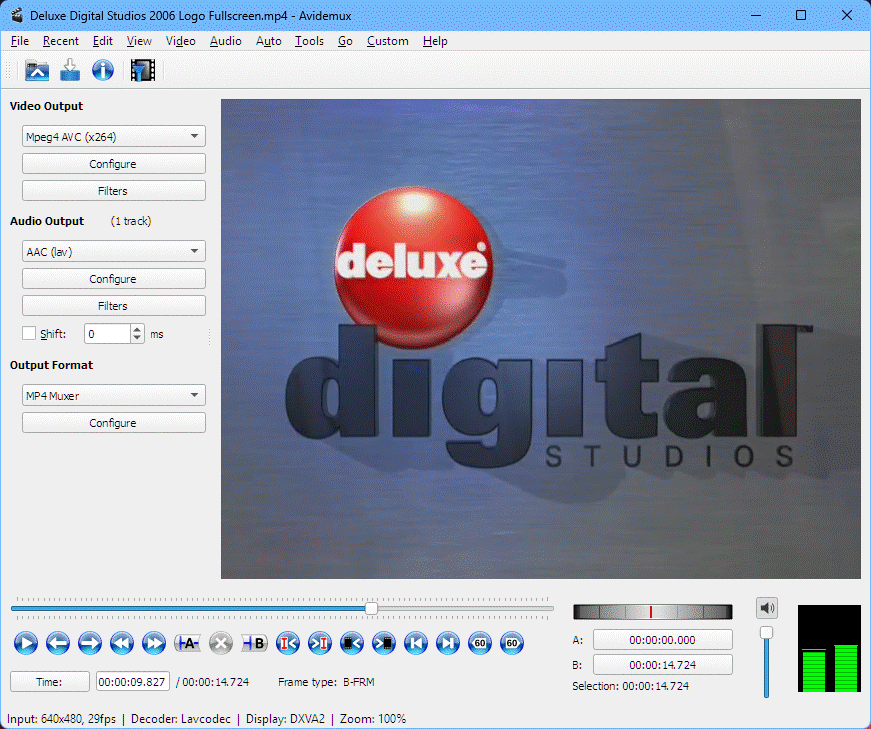The height and width of the screenshot is (729, 871).
Task: Play the video
Action: (x=26, y=643)
